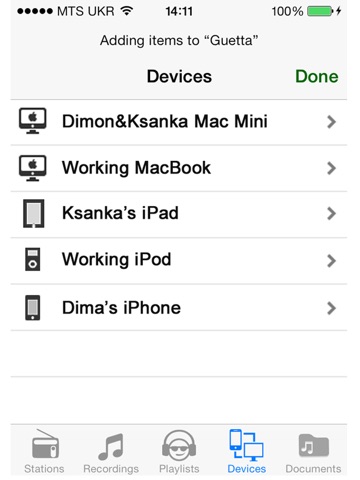Viewport: 360px width, 480px height.
Task: Open the Playlists headphones tab
Action: pos(179,451)
